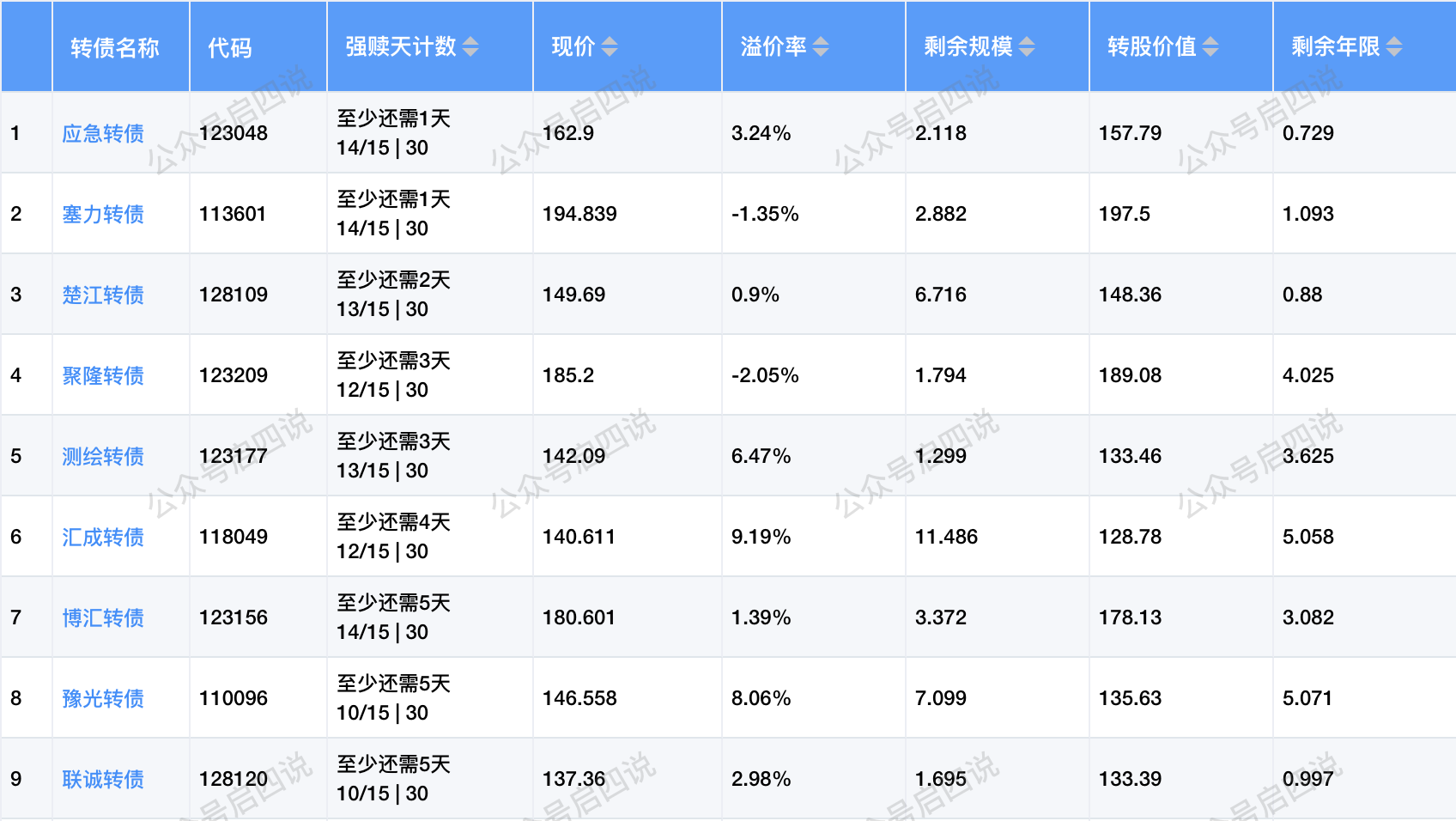The image size is (1456, 821).
Task: Click sort icon next to 转股价值
Action: coord(1210,46)
